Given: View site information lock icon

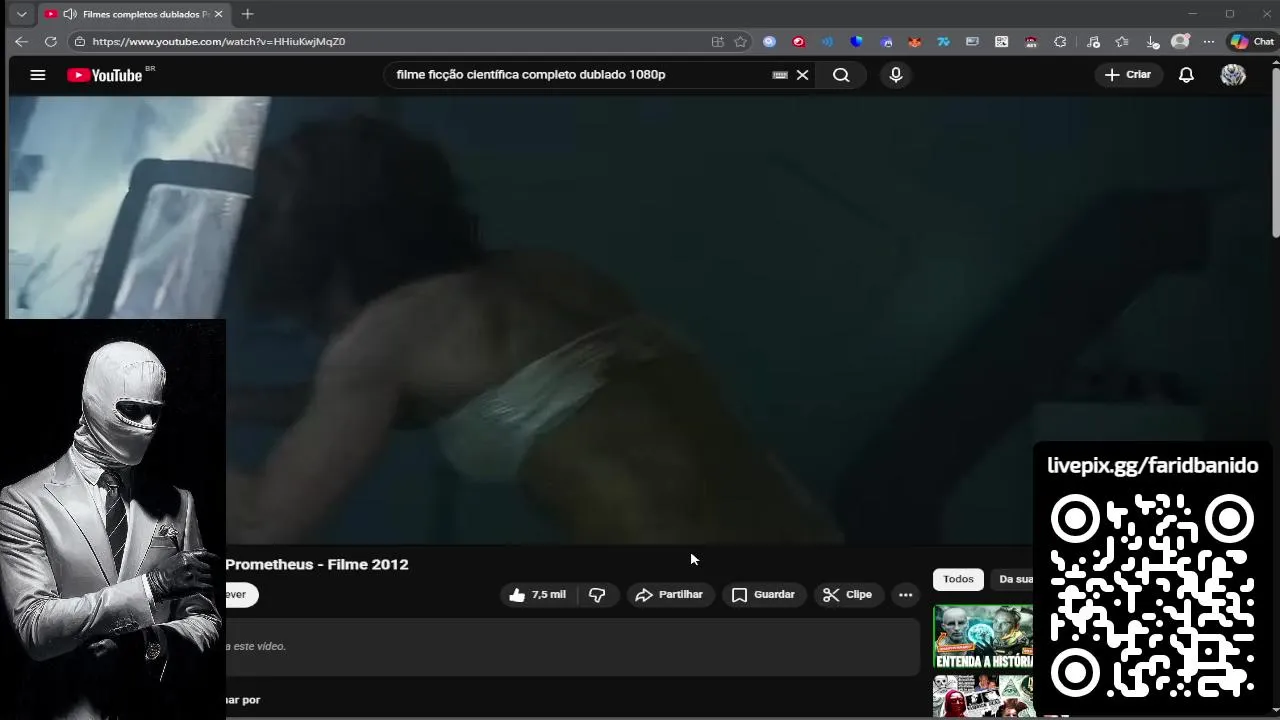Looking at the screenshot, I should tap(80, 41).
